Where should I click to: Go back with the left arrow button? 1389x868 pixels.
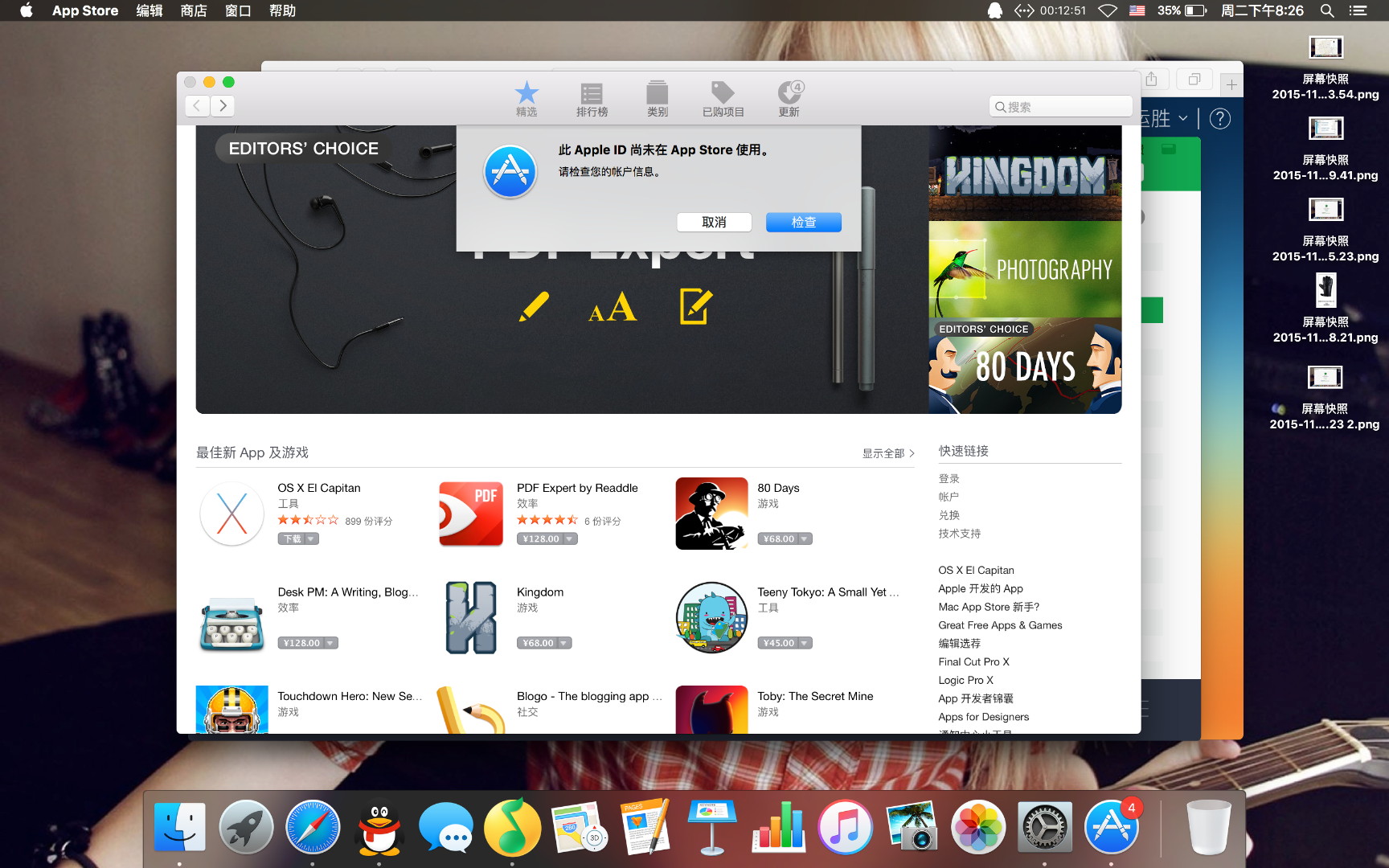[197, 105]
